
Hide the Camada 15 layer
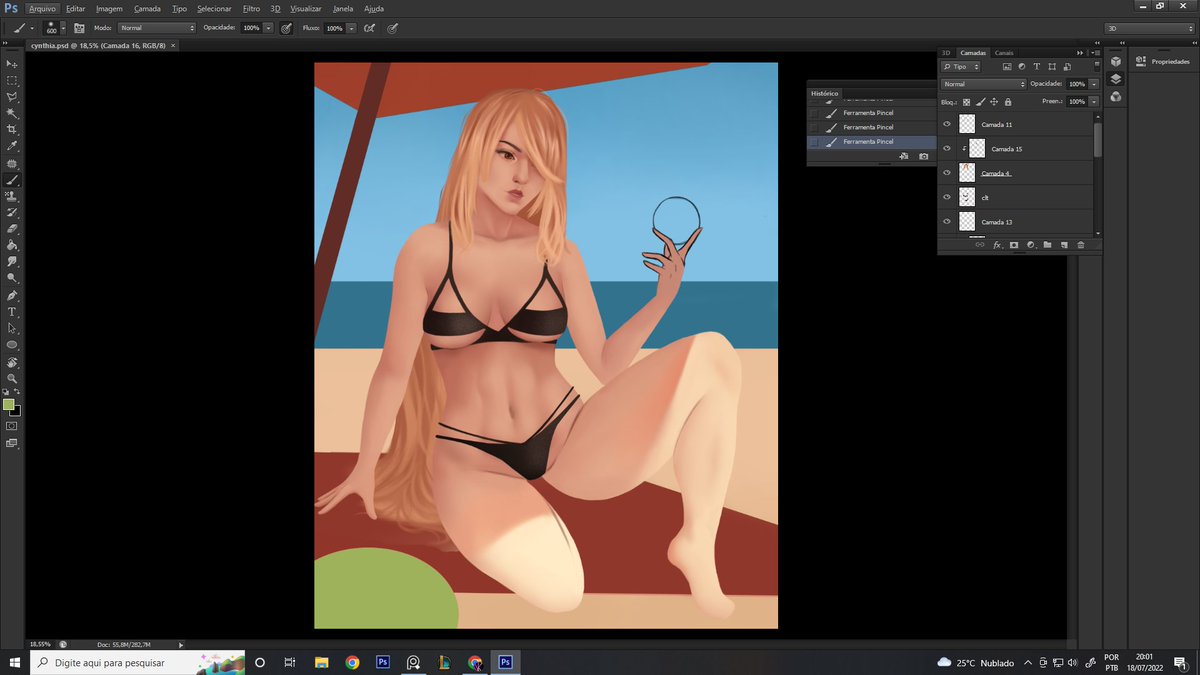coord(947,148)
